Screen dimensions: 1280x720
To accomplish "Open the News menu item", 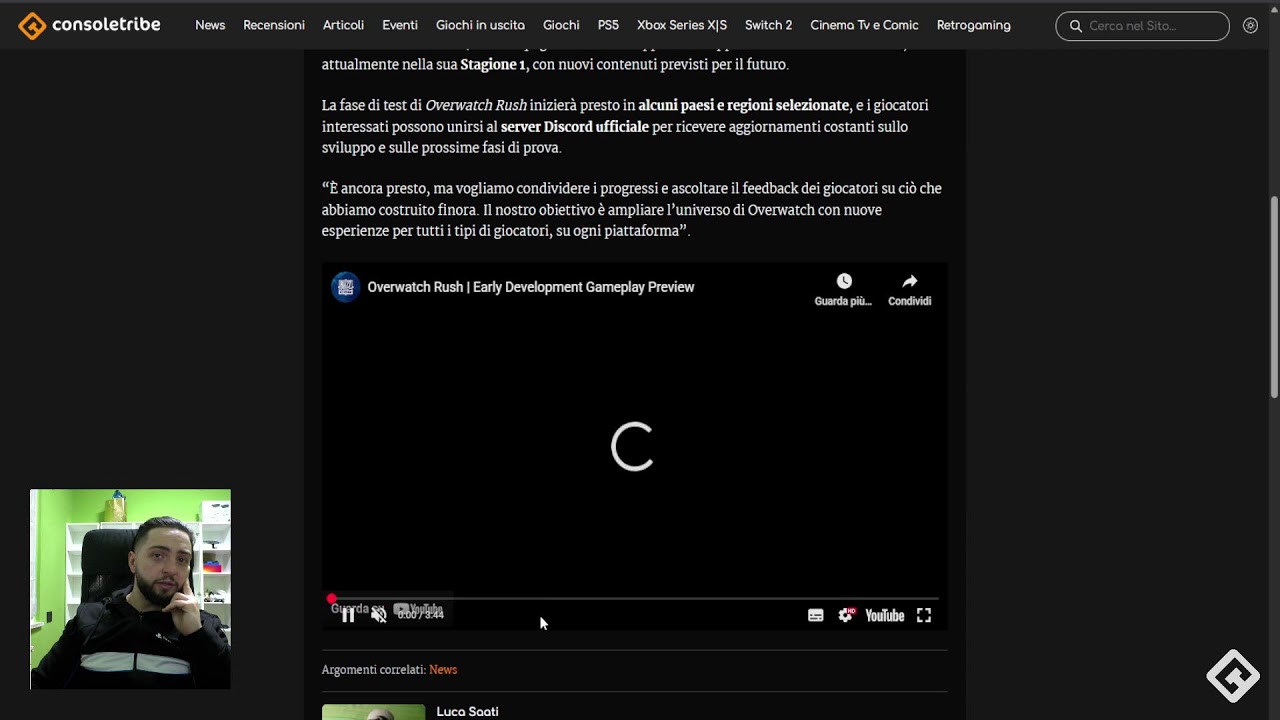I will (x=210, y=25).
